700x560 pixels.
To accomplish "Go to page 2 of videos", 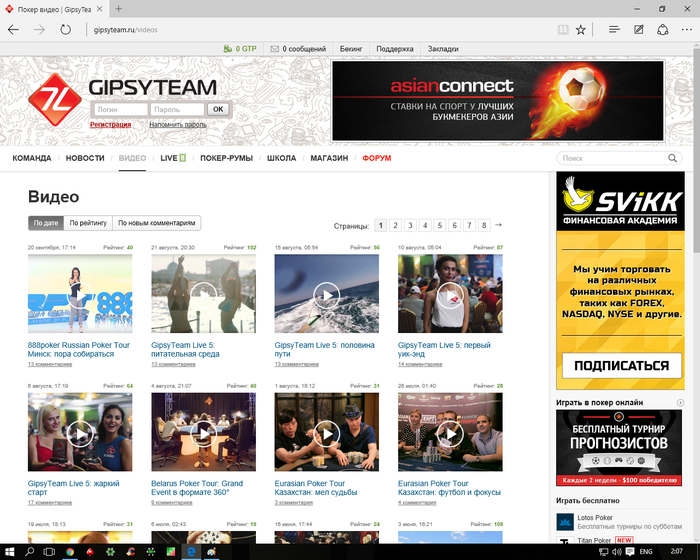I will (395, 226).
